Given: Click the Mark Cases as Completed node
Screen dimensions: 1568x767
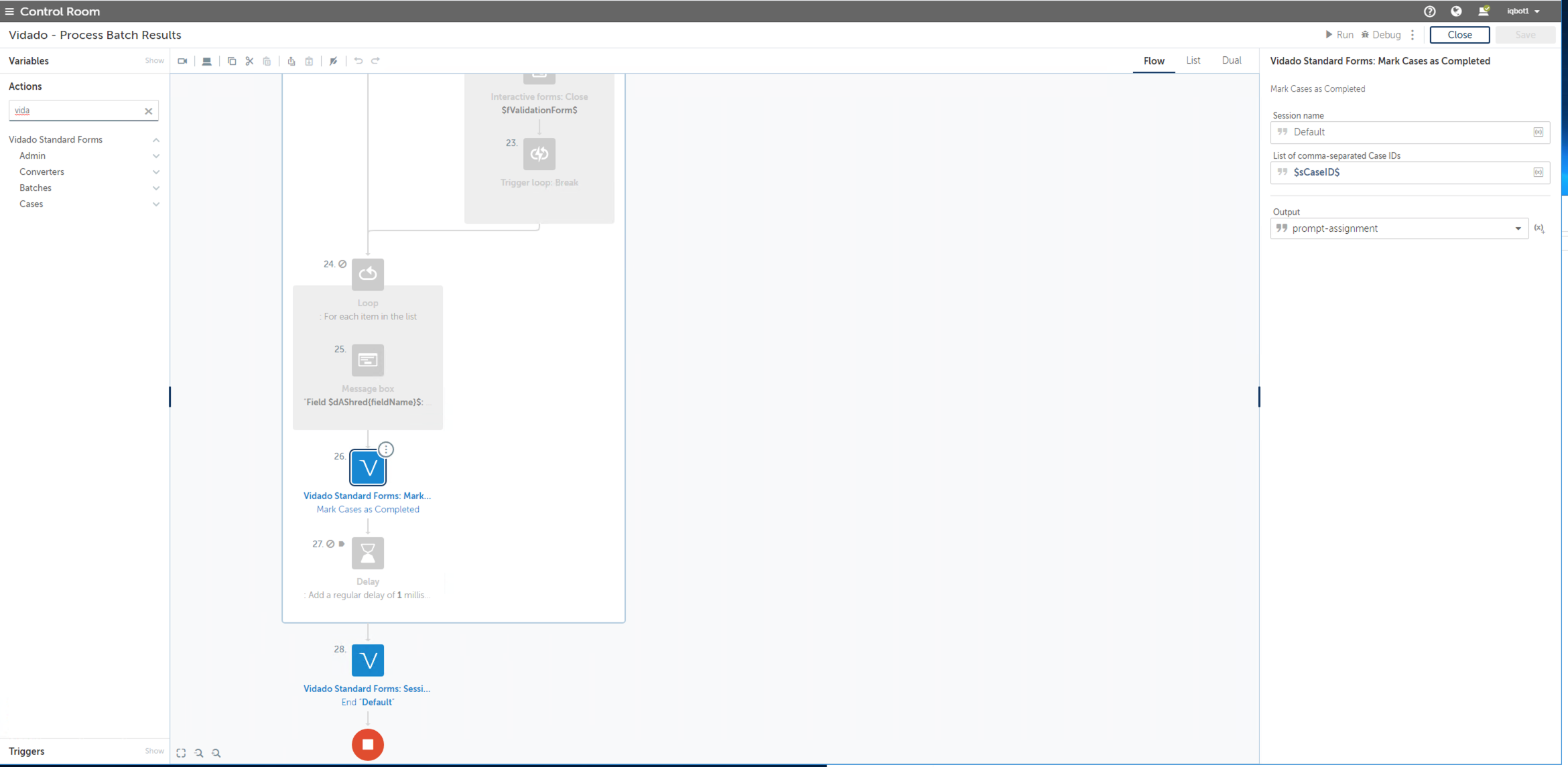Looking at the screenshot, I should click(368, 468).
